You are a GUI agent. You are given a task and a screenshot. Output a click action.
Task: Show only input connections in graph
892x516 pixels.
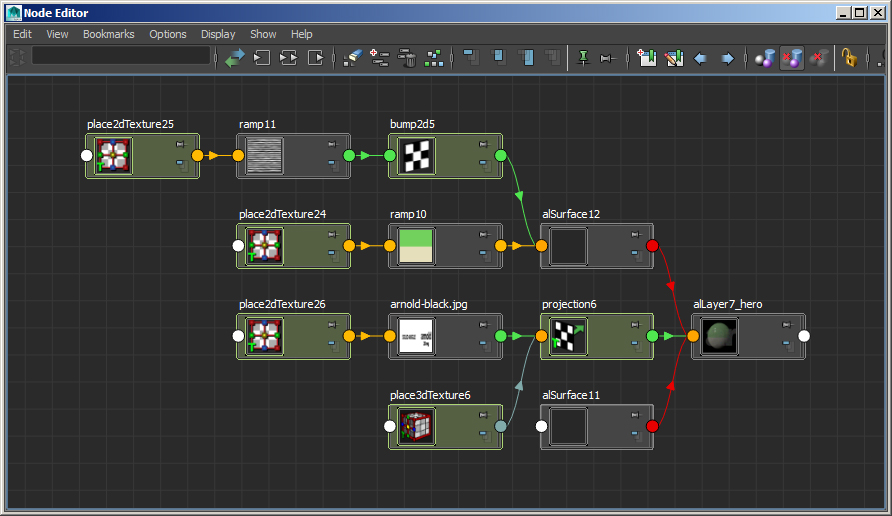(262, 58)
